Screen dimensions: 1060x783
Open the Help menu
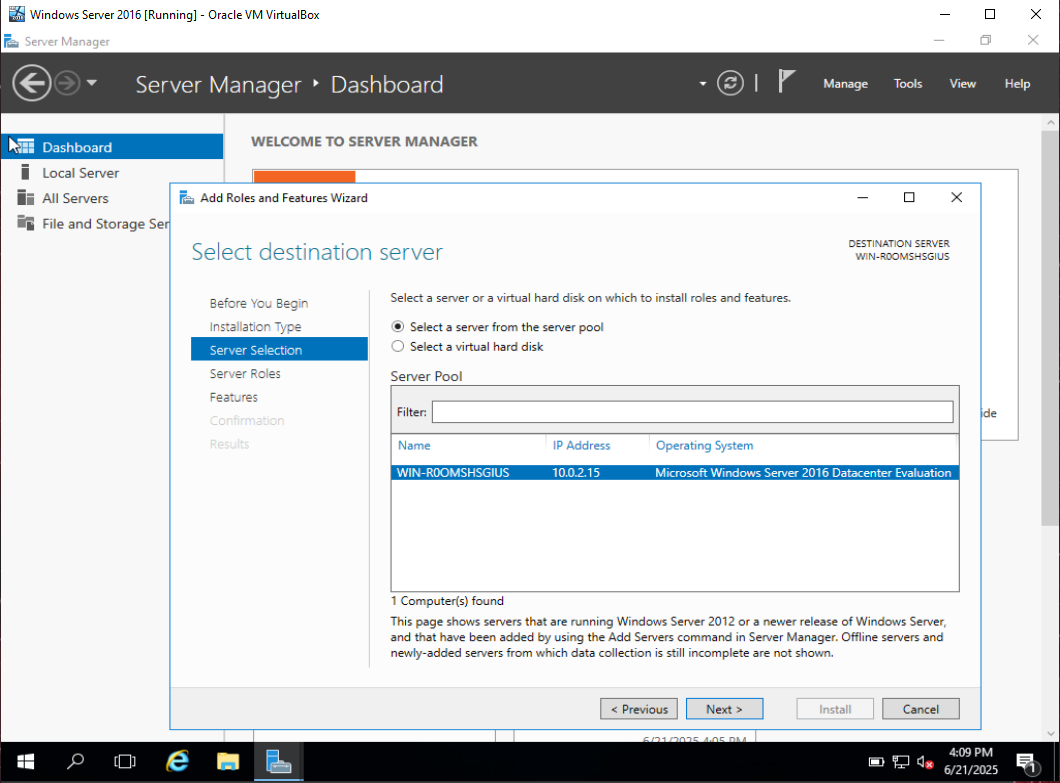click(1017, 84)
